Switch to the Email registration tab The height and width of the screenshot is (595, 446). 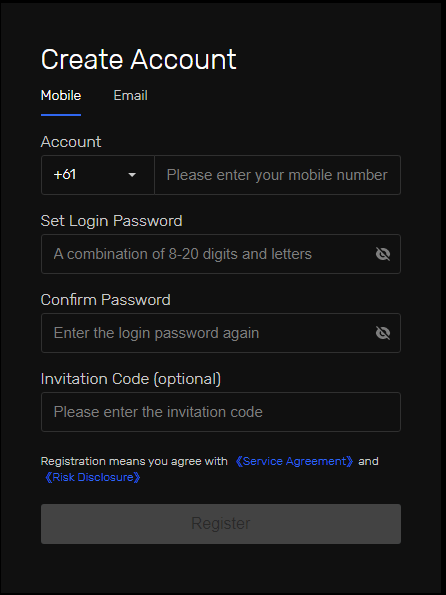[130, 95]
